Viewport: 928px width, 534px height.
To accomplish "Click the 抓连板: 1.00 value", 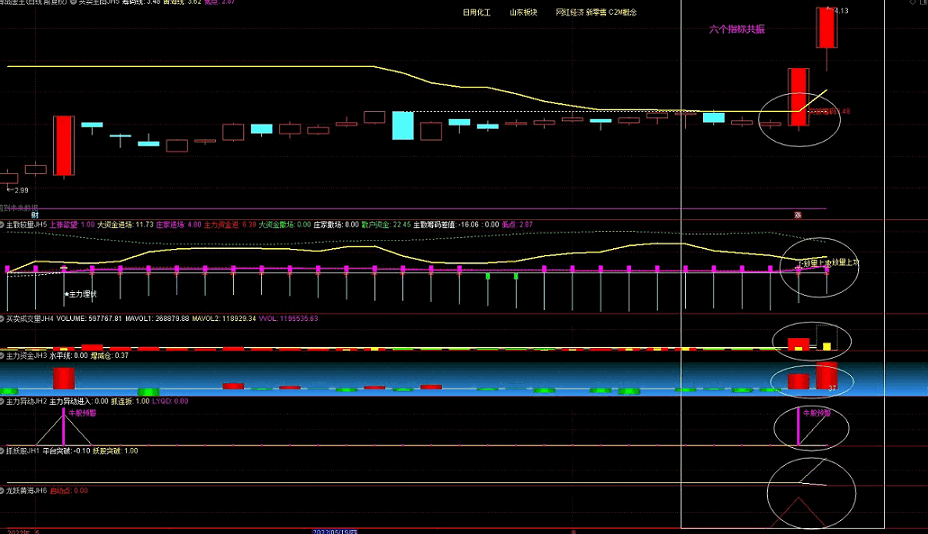I will point(130,401).
